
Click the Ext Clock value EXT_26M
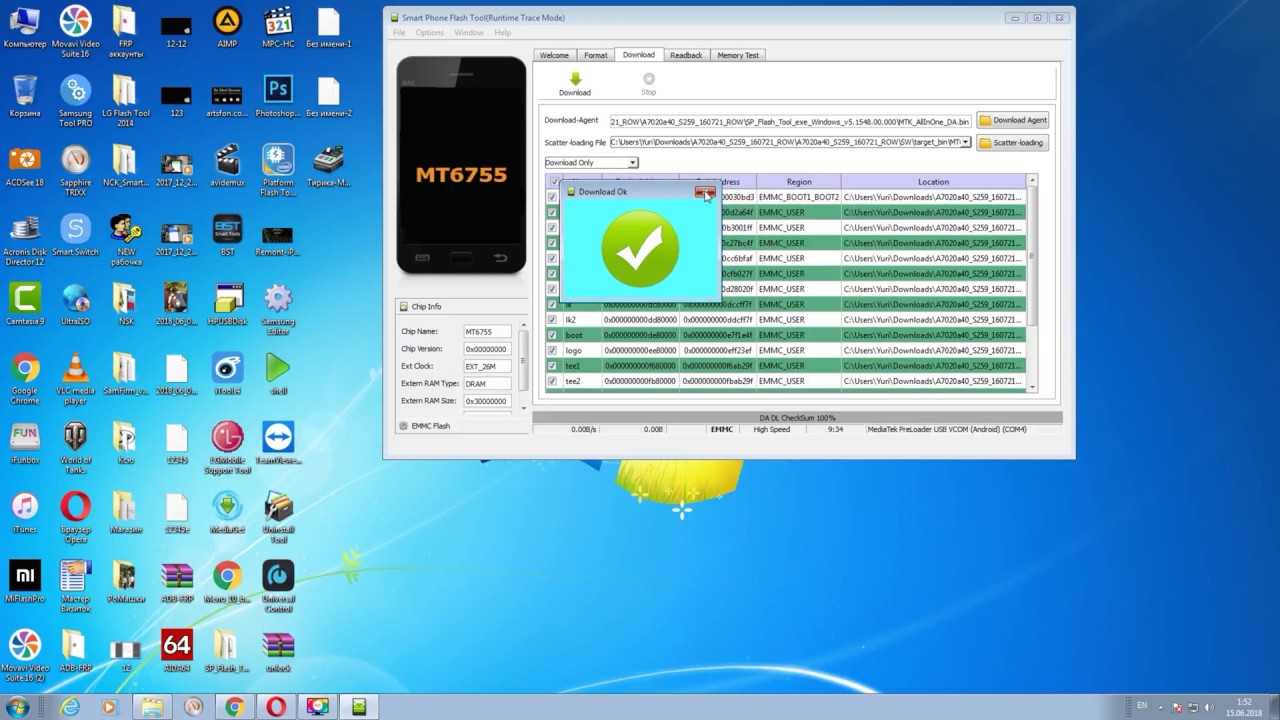pyautogui.click(x=486, y=366)
